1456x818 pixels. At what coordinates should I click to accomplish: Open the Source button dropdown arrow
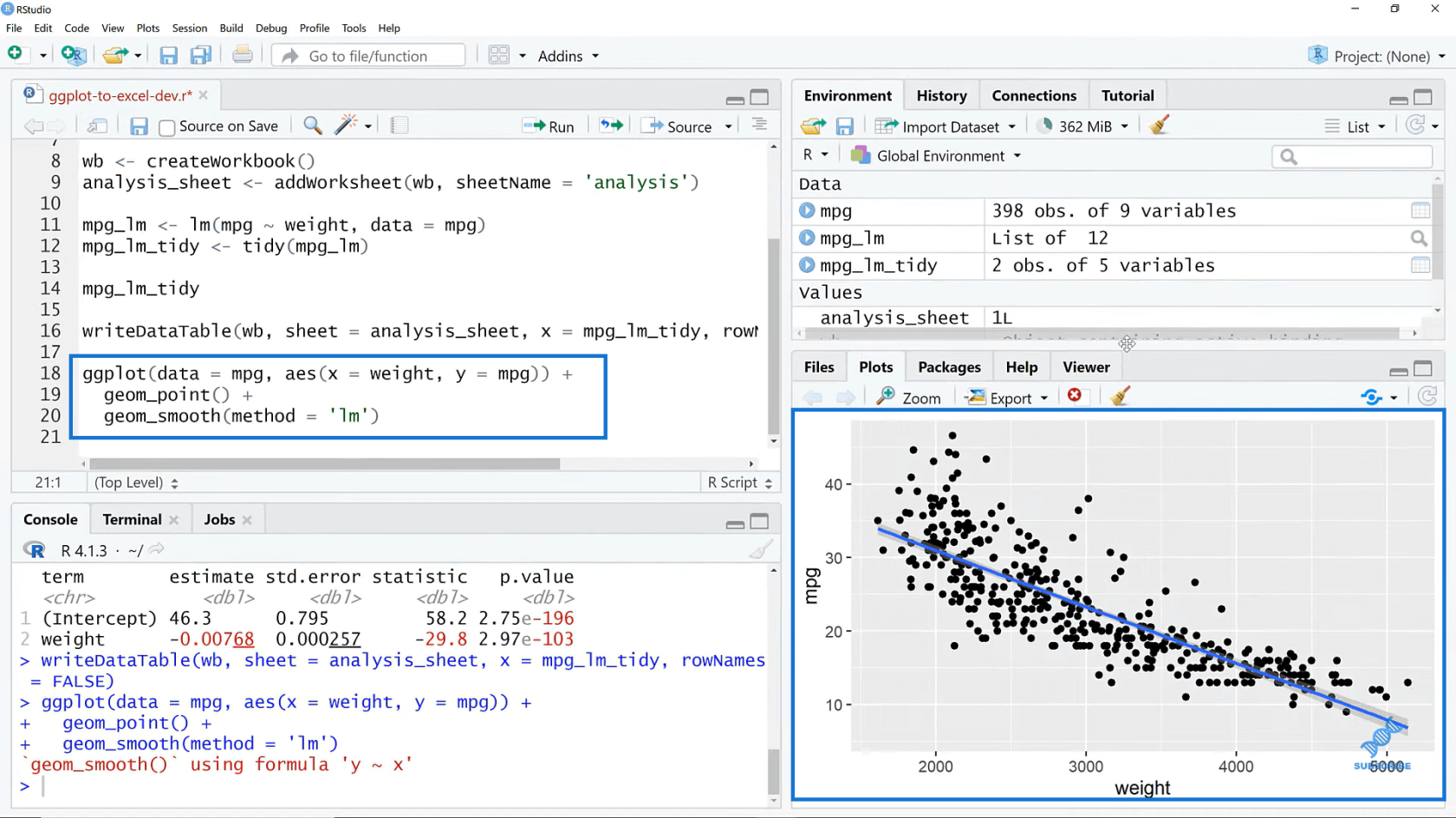coord(729,127)
